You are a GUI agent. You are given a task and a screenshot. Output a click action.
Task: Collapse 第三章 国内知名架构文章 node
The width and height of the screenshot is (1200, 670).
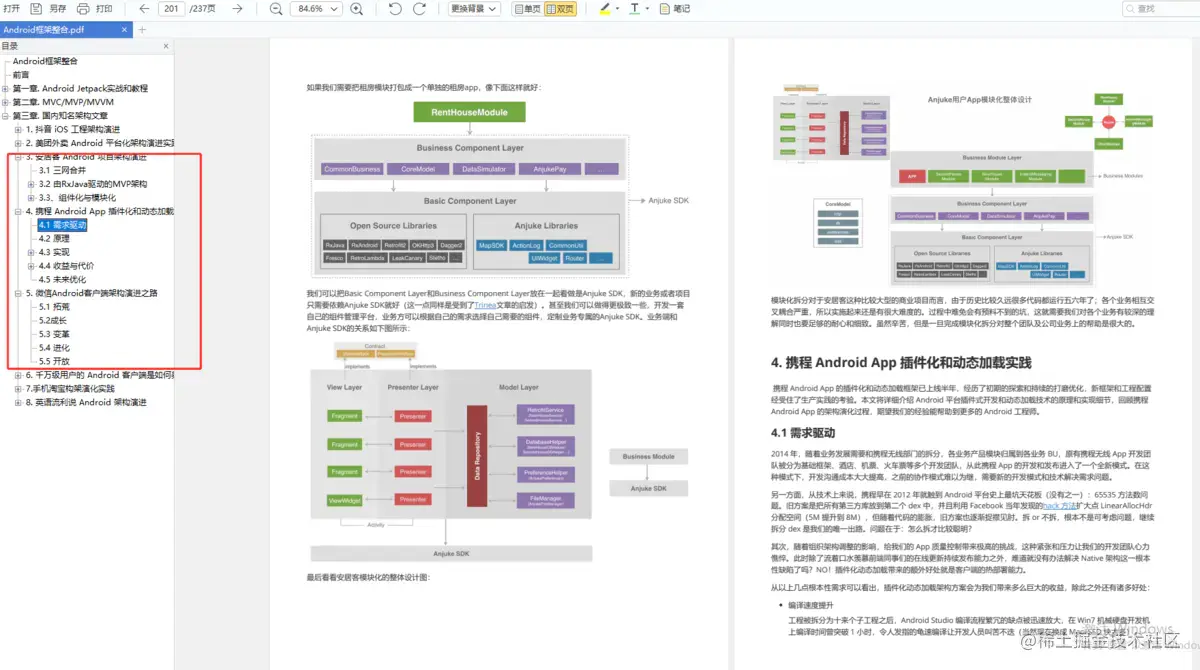(6, 116)
